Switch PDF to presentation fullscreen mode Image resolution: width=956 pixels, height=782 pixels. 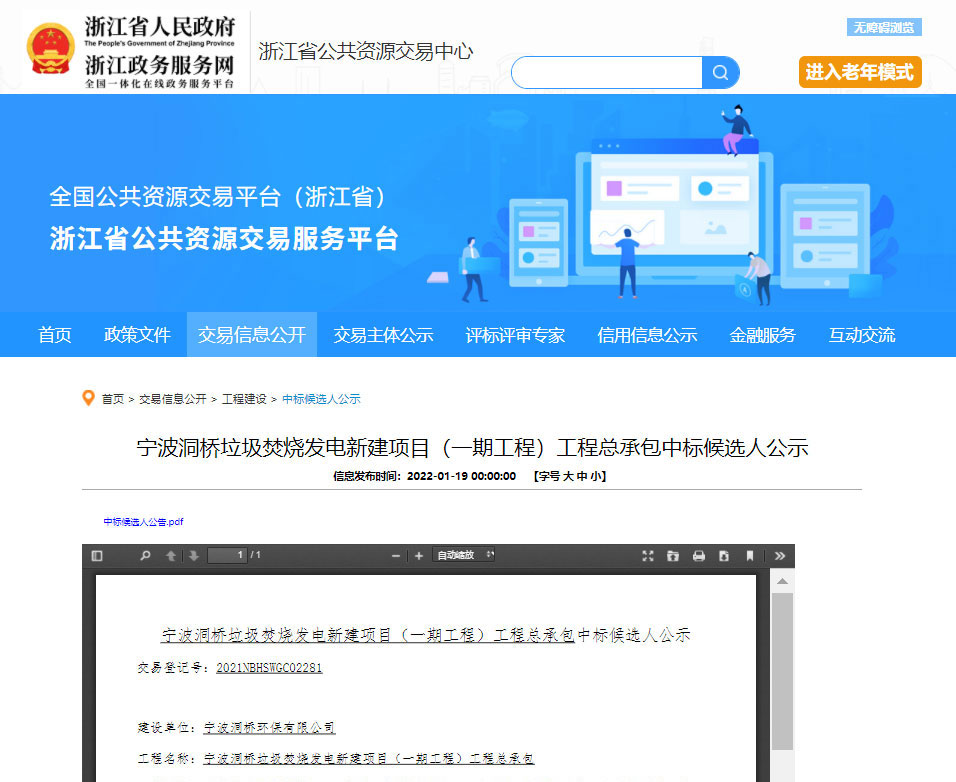pos(647,556)
